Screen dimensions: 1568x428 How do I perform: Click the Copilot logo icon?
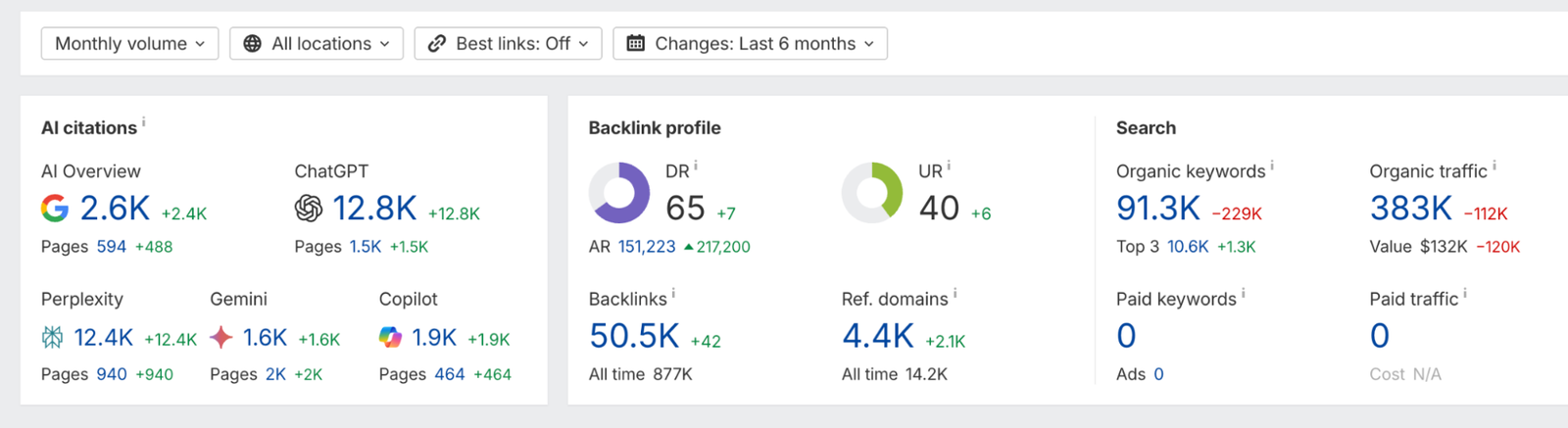[x=390, y=338]
